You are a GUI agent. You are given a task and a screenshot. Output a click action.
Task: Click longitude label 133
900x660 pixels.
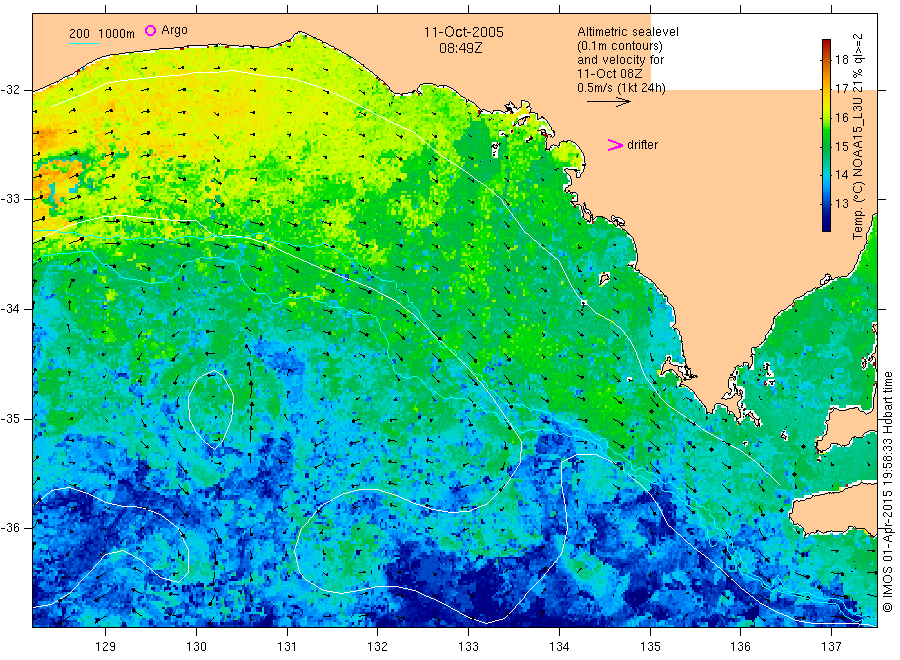tap(468, 646)
